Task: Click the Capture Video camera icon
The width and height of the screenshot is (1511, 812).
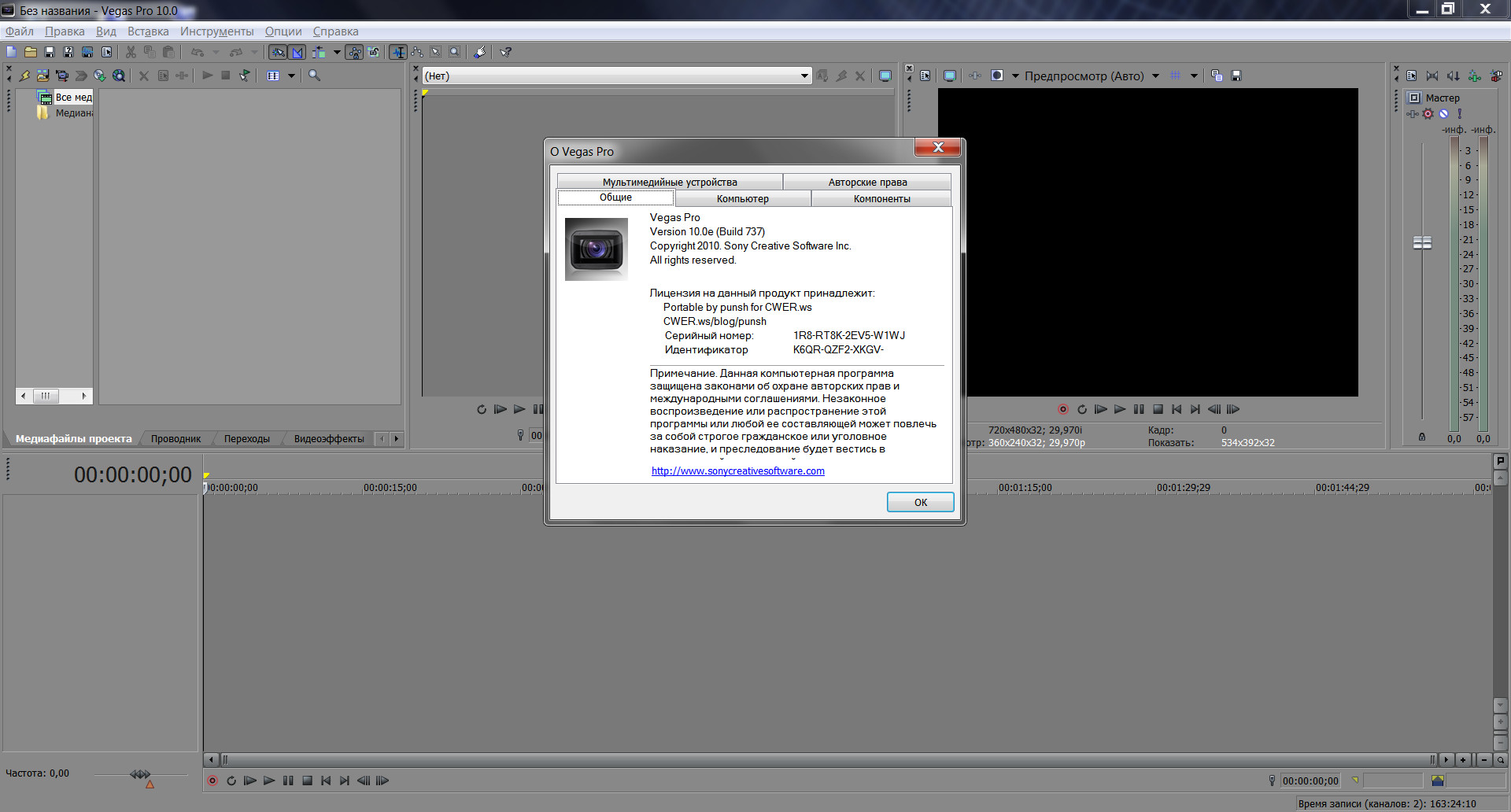Action: coord(61,76)
